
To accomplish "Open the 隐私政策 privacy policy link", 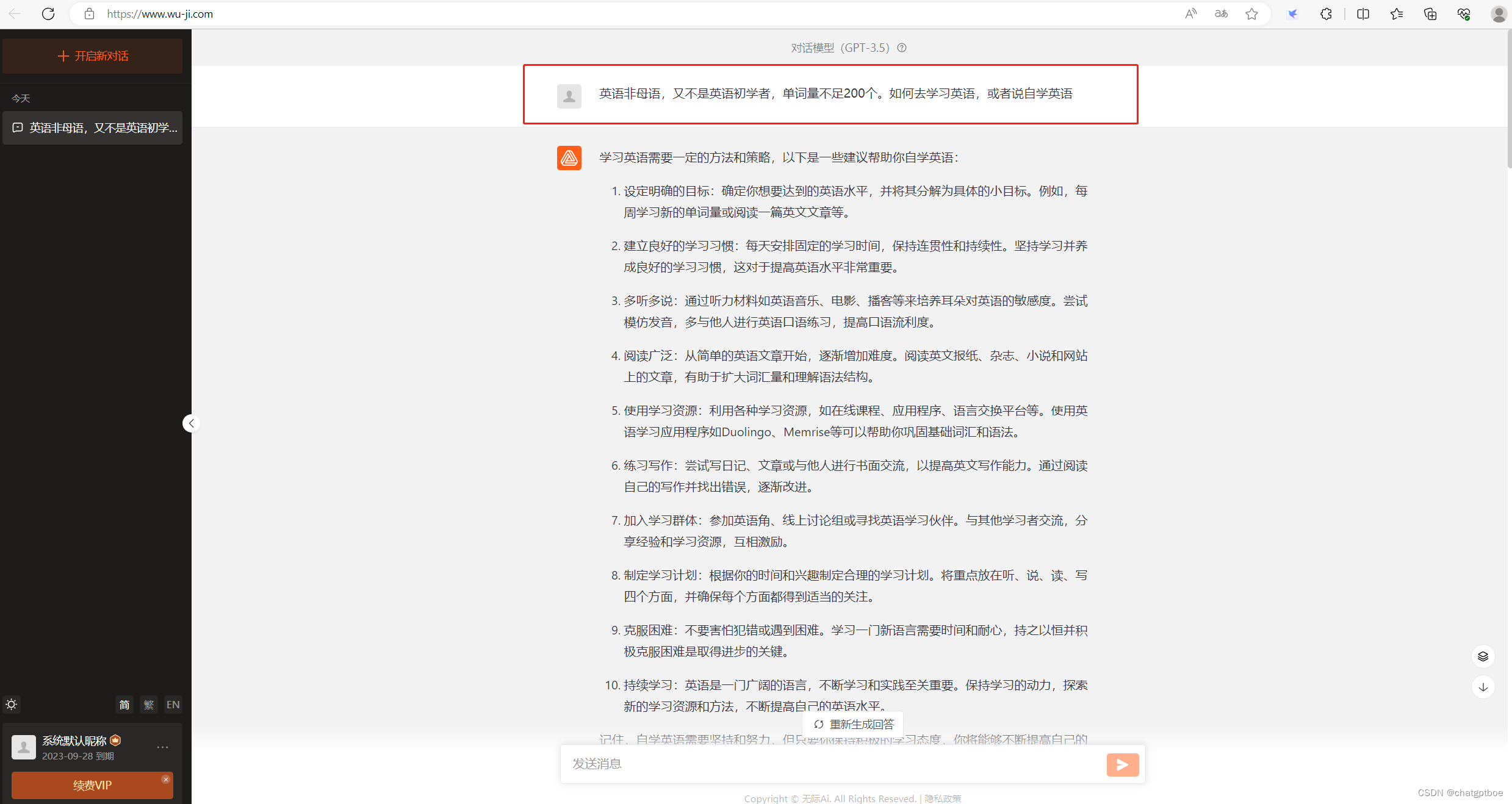I will pos(943,799).
